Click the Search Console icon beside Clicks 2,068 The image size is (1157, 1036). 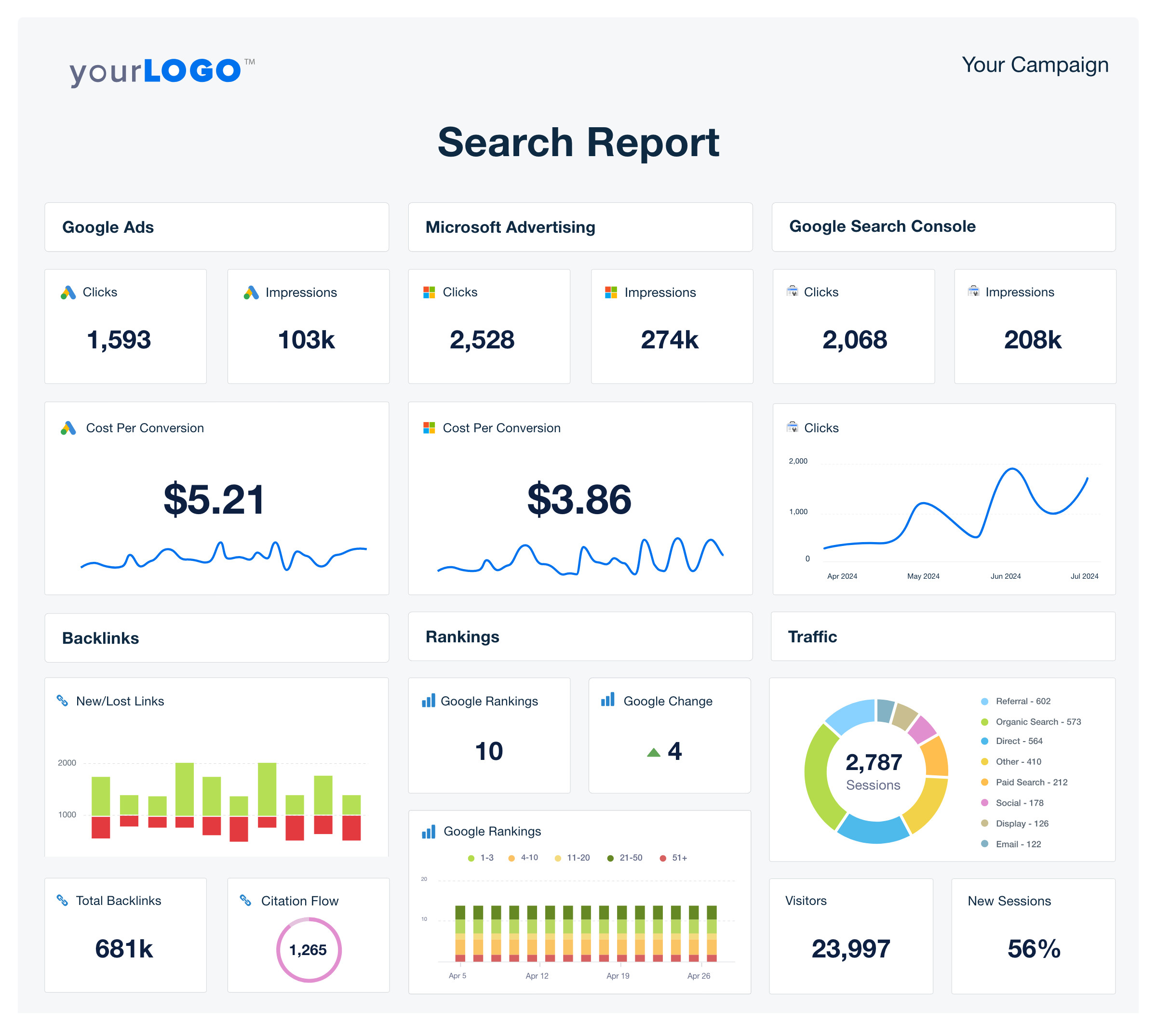[x=793, y=292]
